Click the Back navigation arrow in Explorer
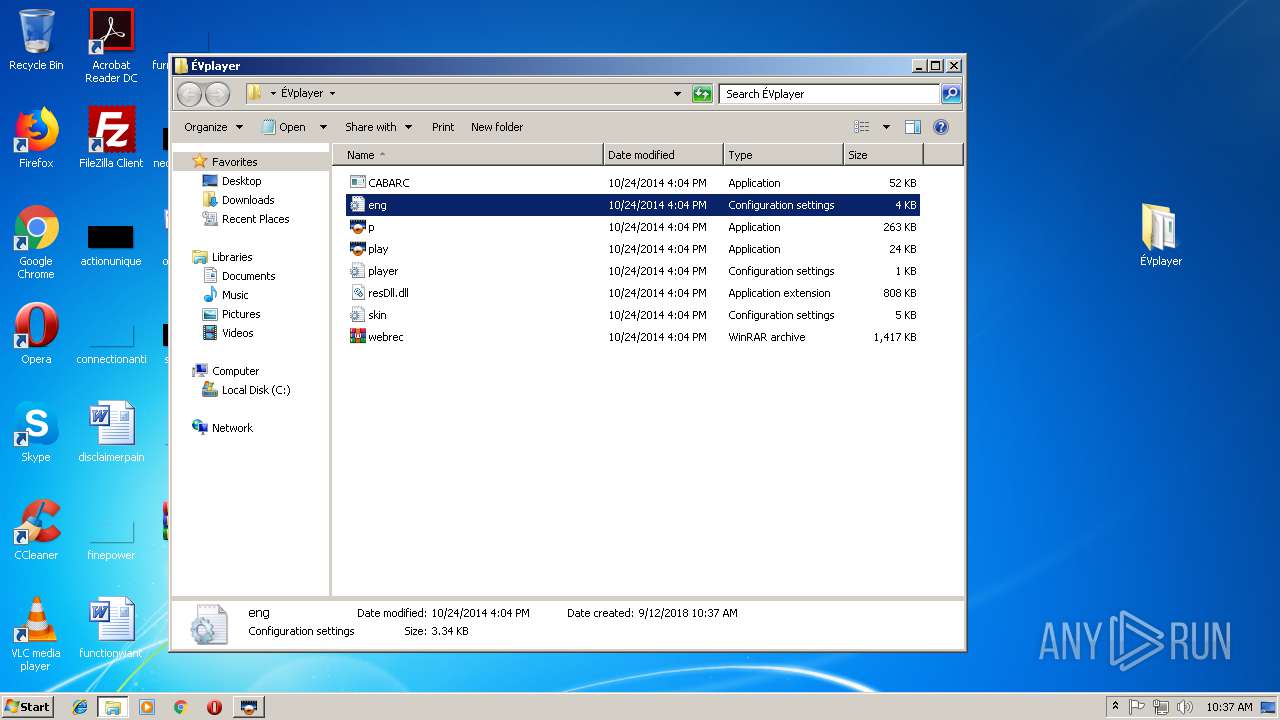Image resolution: width=1280 pixels, height=720 pixels. coord(189,94)
